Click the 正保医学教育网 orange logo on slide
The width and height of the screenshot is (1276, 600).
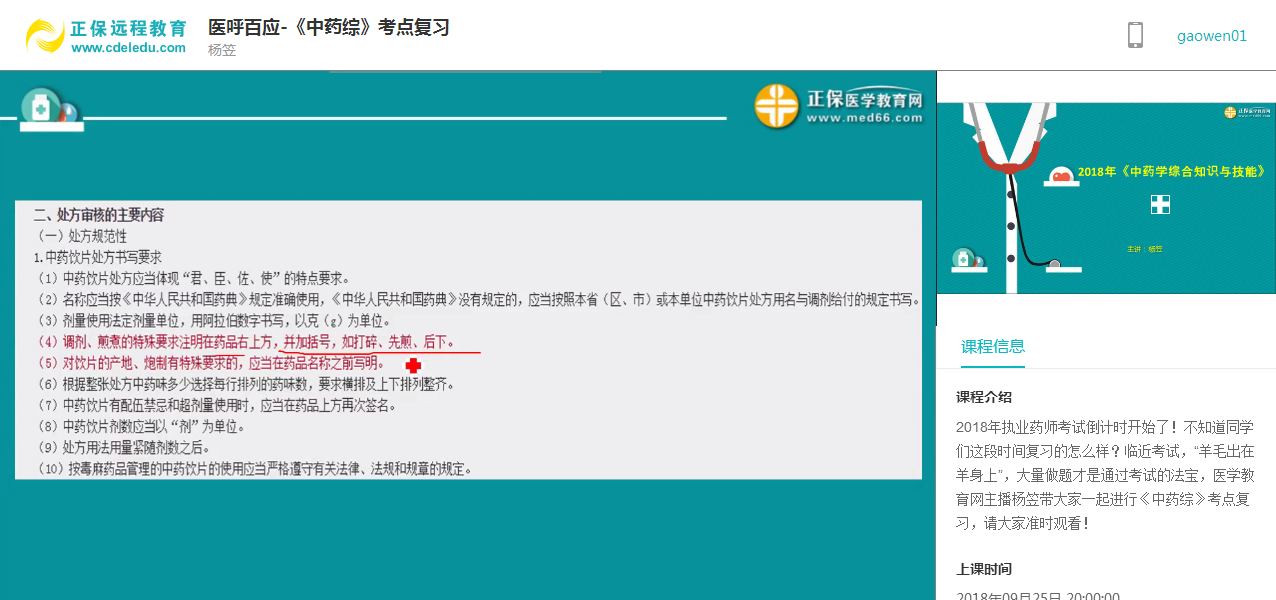coord(776,106)
